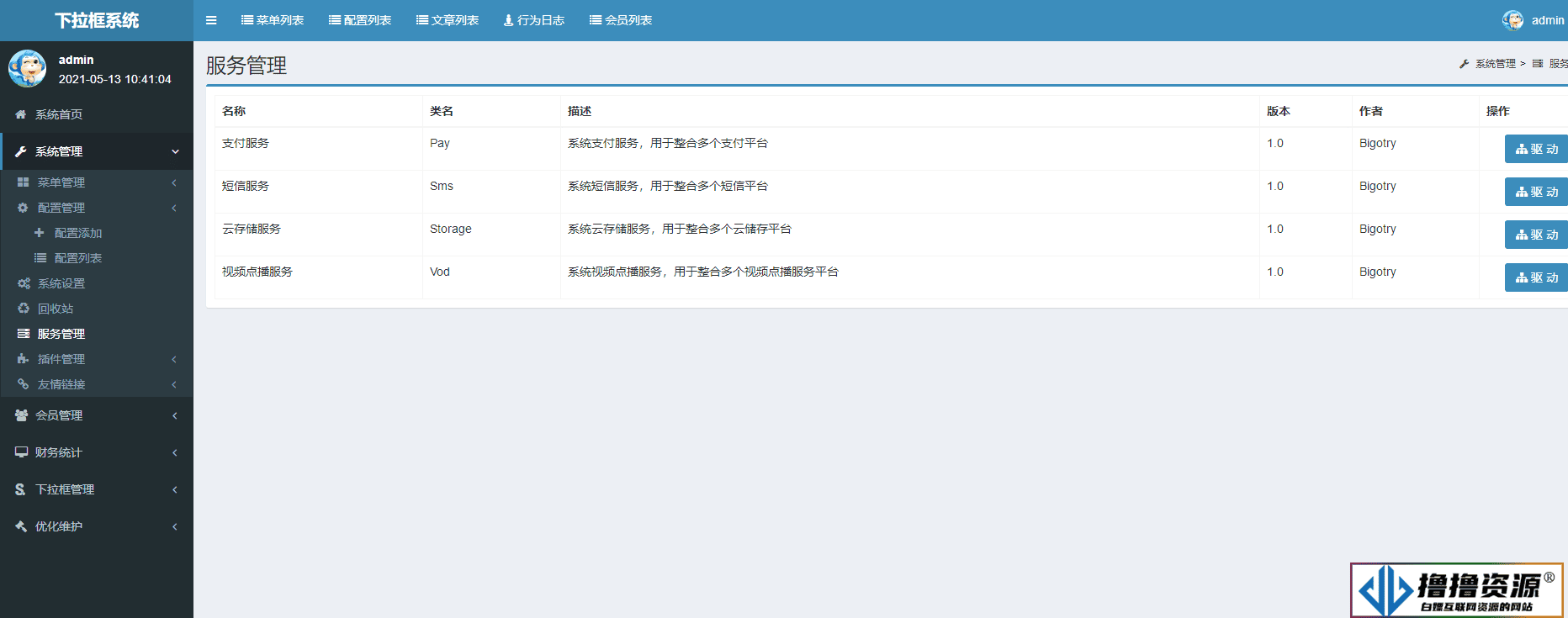Expand the 会员管理 menu arrow
Screen dimensions: 1568x618
pyautogui.click(x=175, y=415)
